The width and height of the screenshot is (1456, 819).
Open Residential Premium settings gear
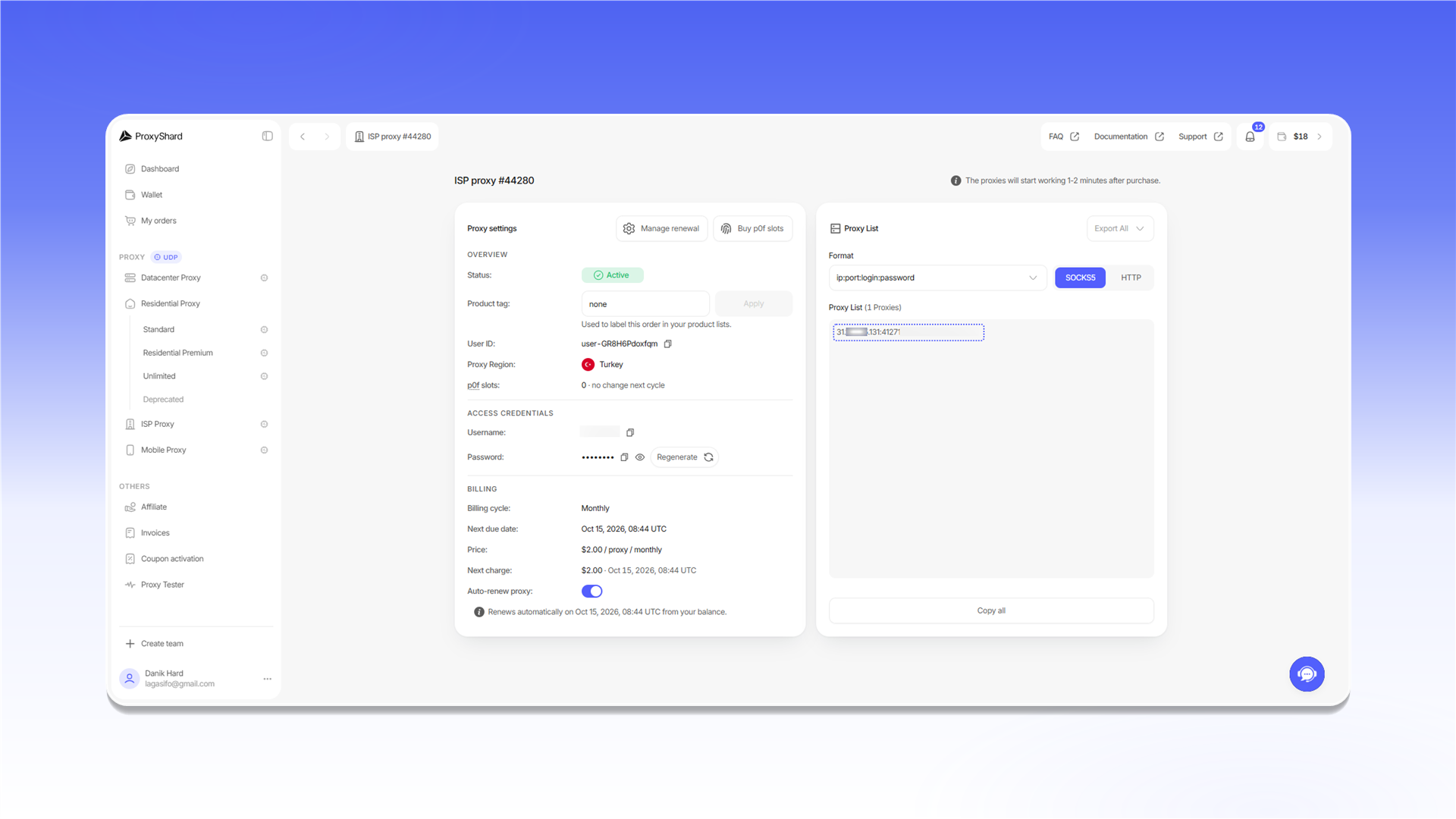[264, 353]
